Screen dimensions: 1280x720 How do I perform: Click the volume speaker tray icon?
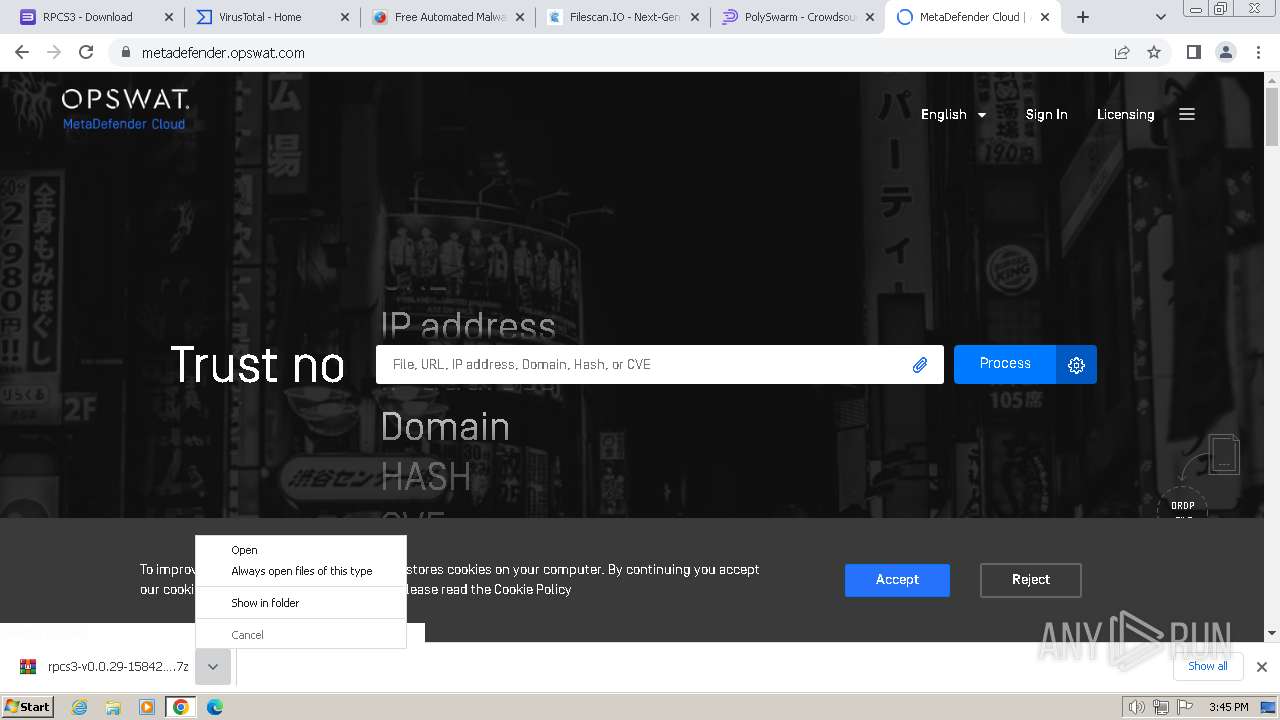1136,707
